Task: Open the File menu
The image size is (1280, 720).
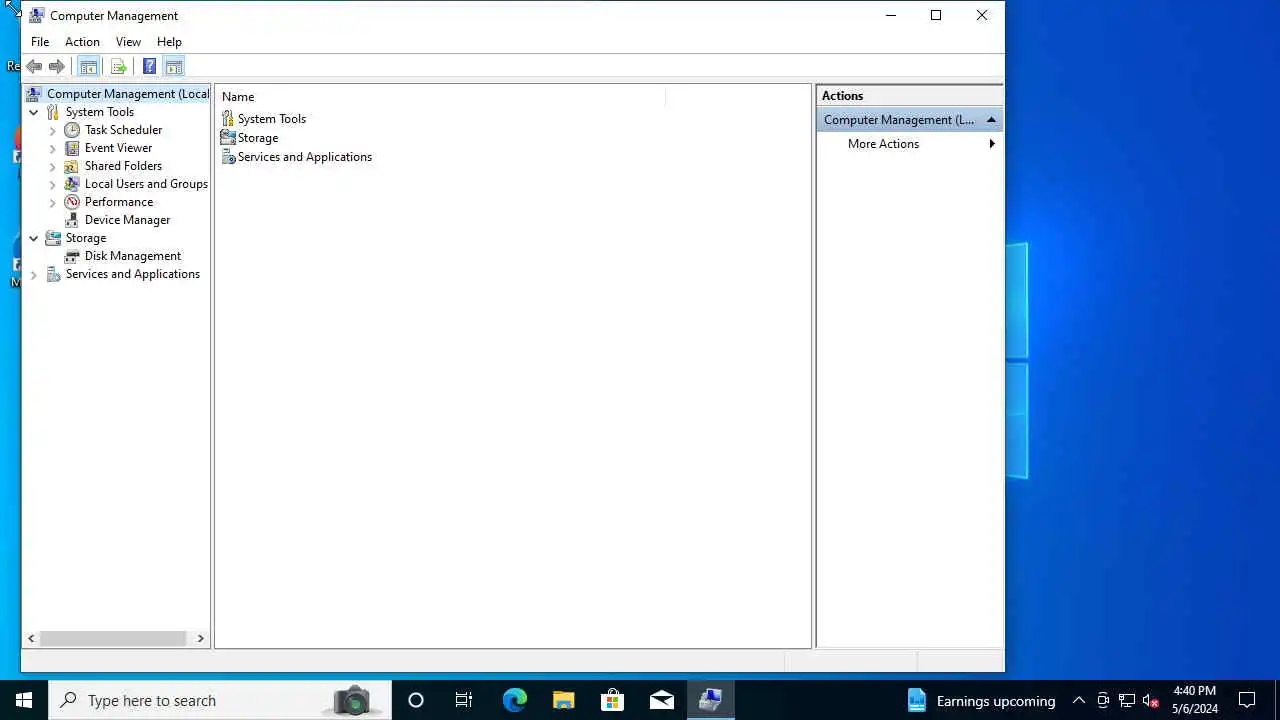Action: pyautogui.click(x=40, y=42)
